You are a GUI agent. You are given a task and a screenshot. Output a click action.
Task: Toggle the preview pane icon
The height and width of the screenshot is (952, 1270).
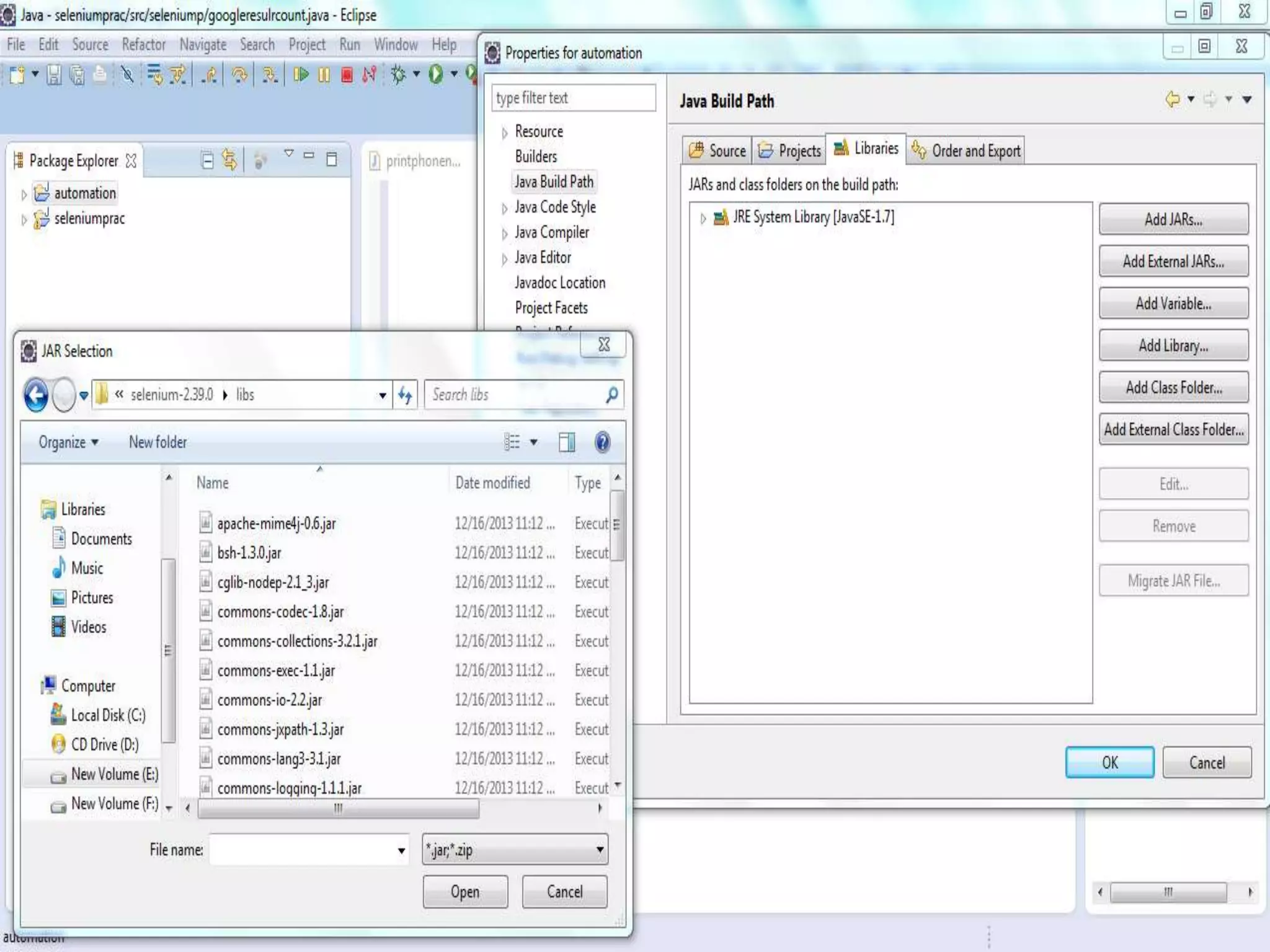pyautogui.click(x=566, y=443)
